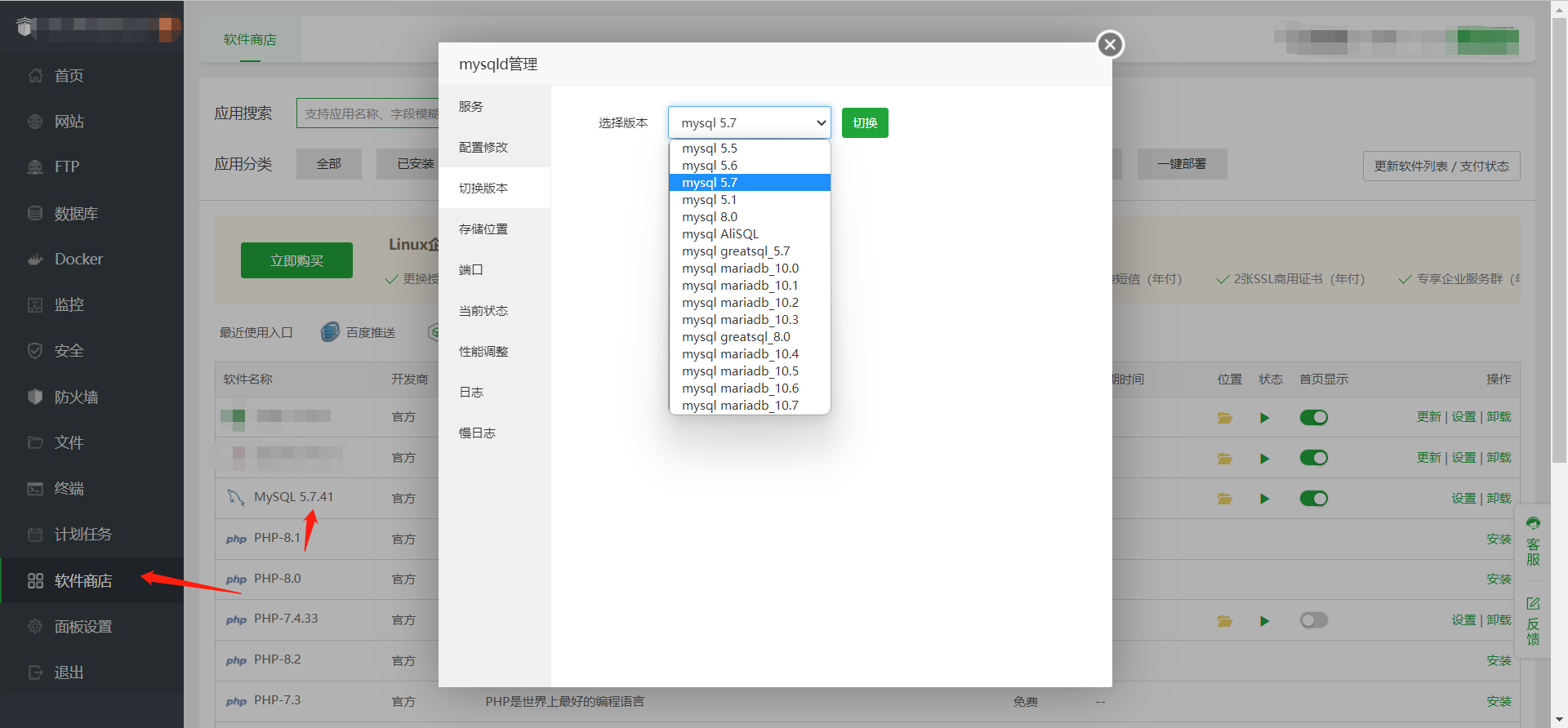Open the 配置修改 tab in mysqld manager

coord(483,148)
